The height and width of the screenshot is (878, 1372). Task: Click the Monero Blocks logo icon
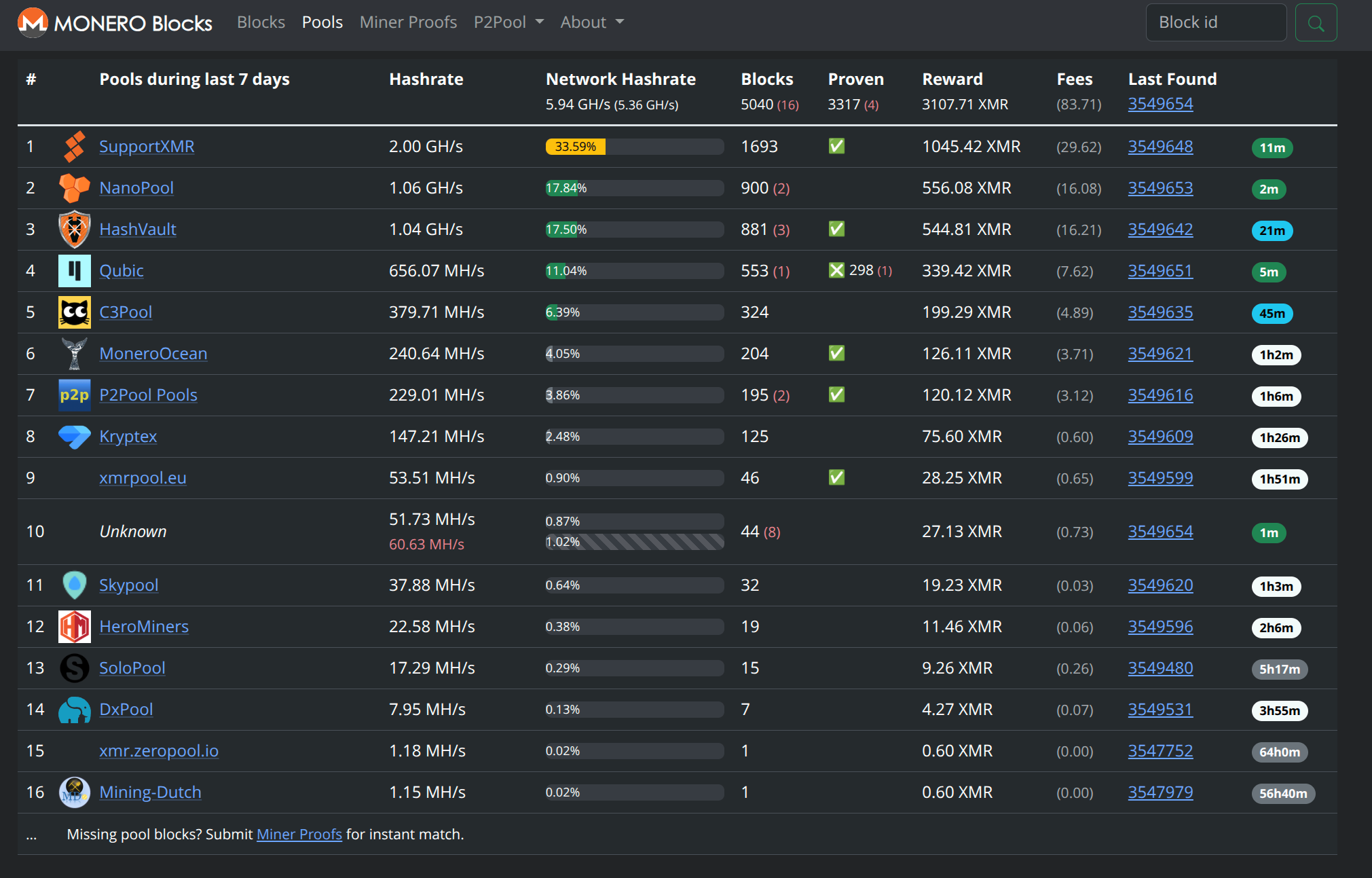[x=32, y=22]
